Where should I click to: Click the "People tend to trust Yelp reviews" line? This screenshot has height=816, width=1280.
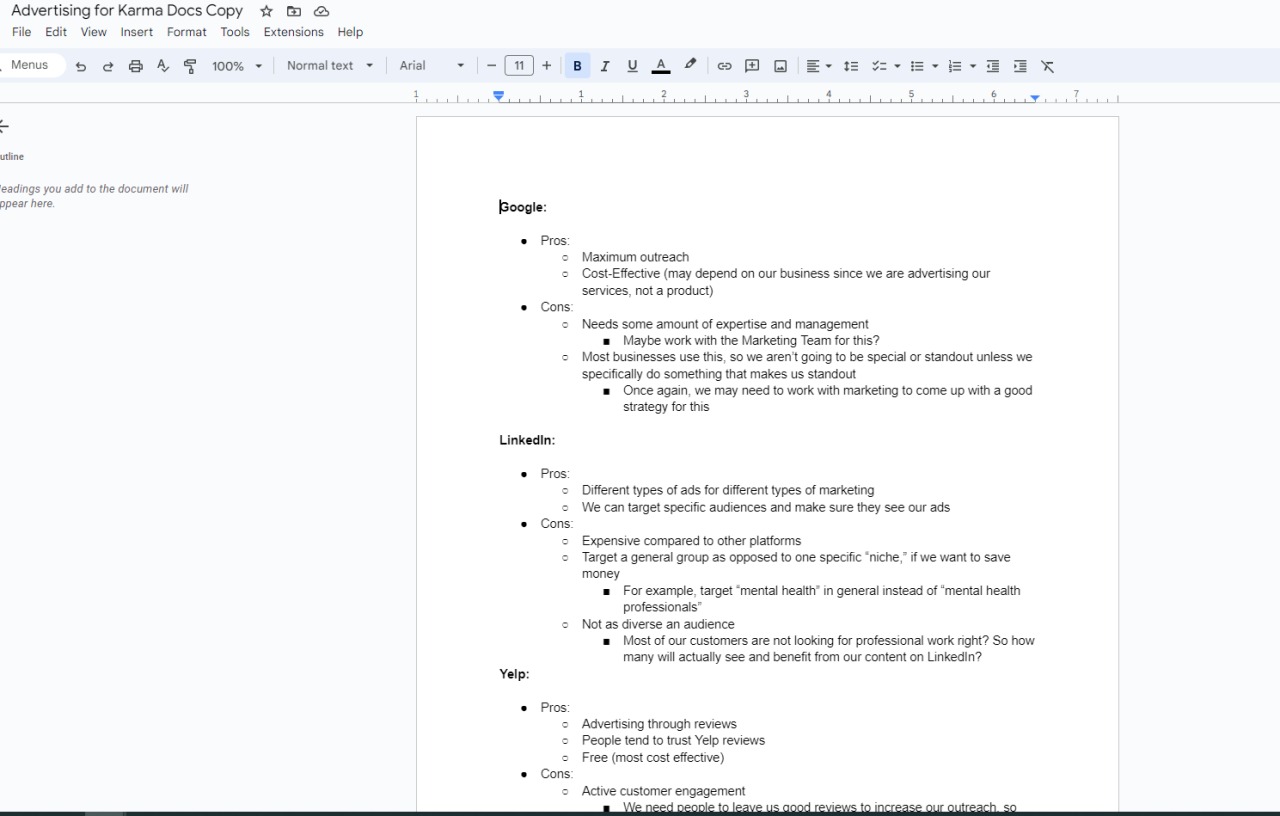673,741
